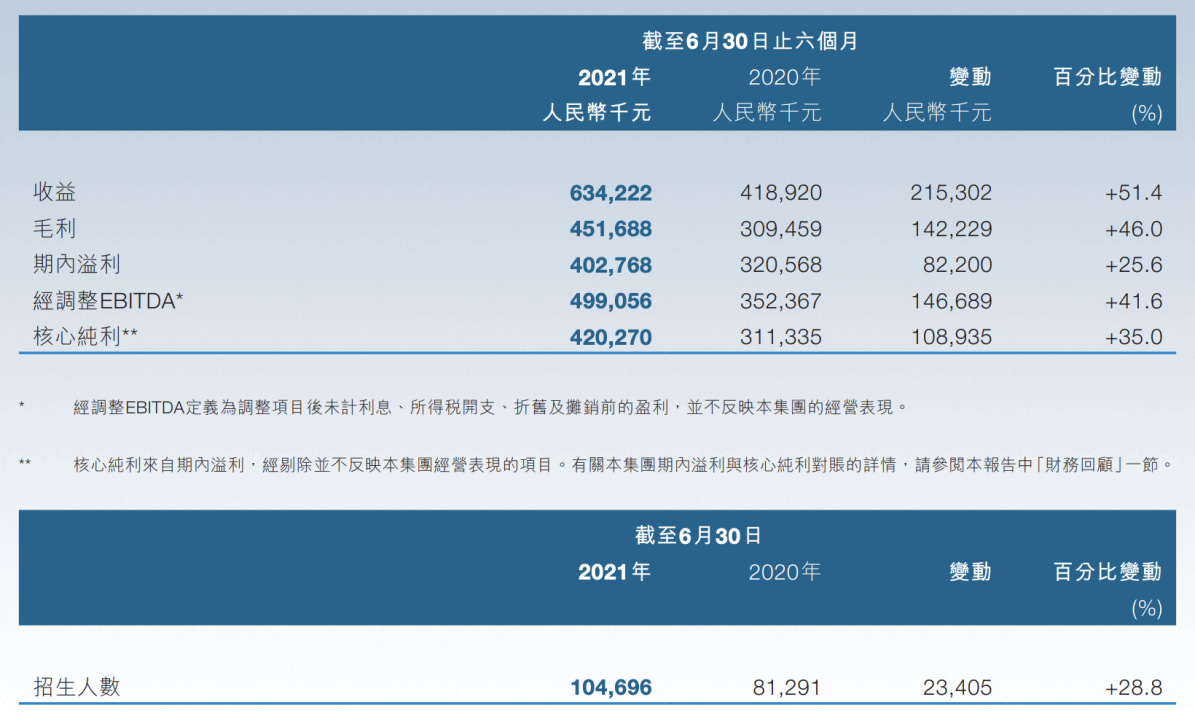Click the 2020 enrollment figure 81,291
The width and height of the screenshot is (1195, 713).
point(786,687)
